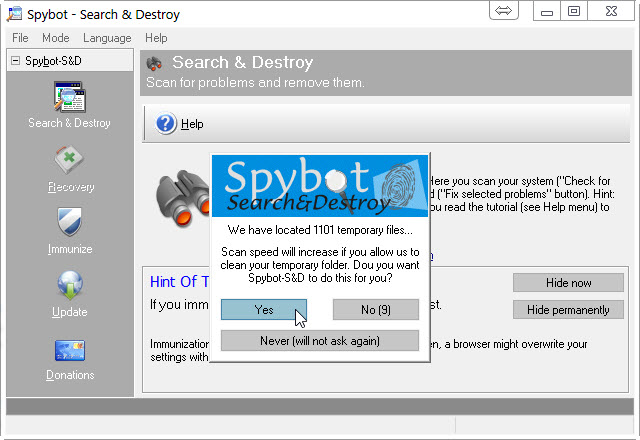
Task: Expand the Language menu
Action: [x=107, y=38]
